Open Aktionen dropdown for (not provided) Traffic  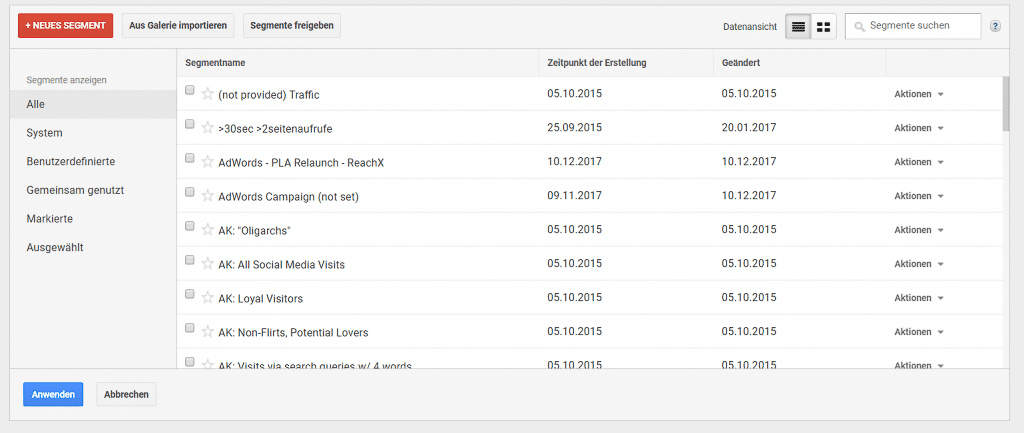pos(919,94)
